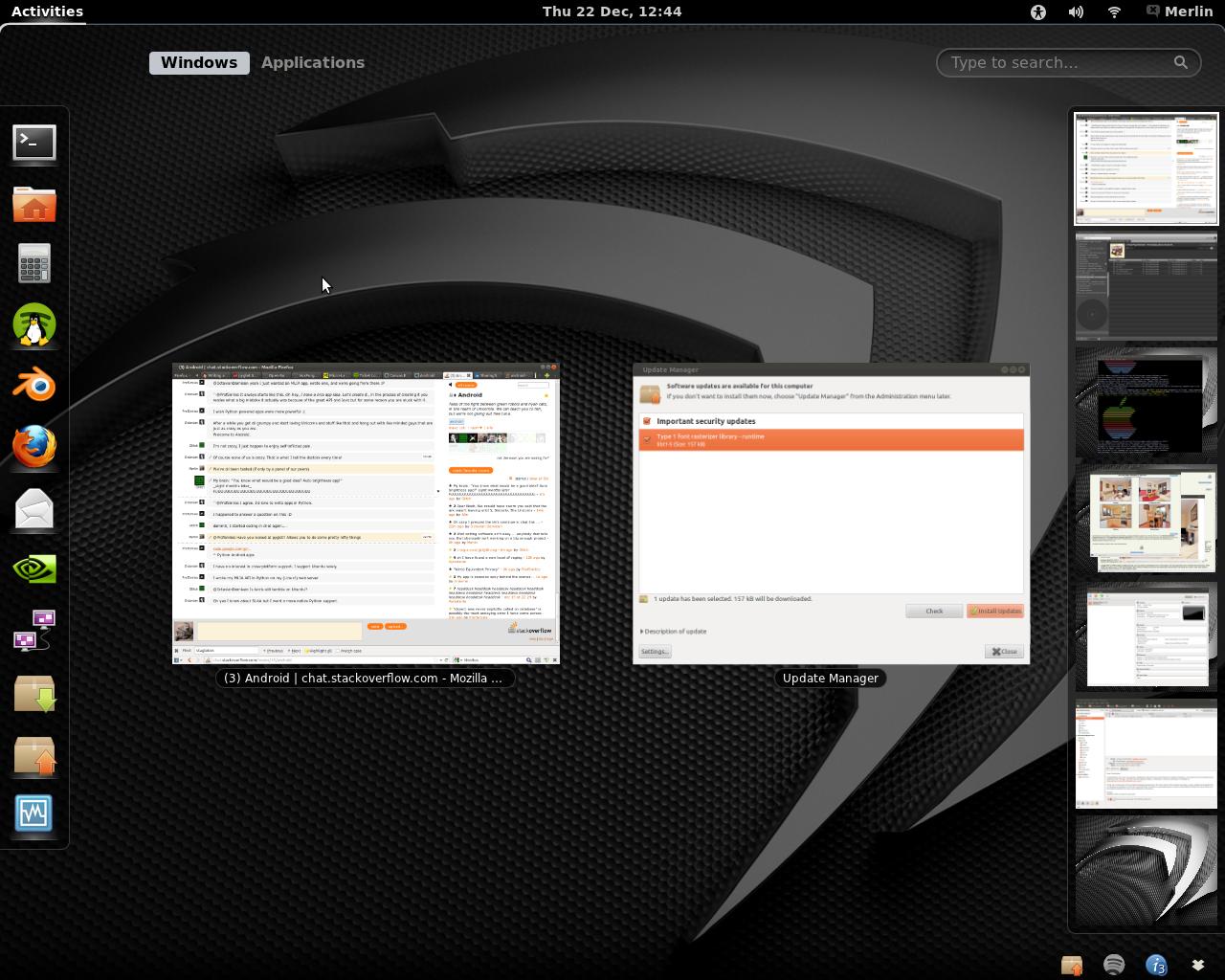Click Close button in Update Manager
Viewport: 1225px width, 980px height.
click(1005, 651)
